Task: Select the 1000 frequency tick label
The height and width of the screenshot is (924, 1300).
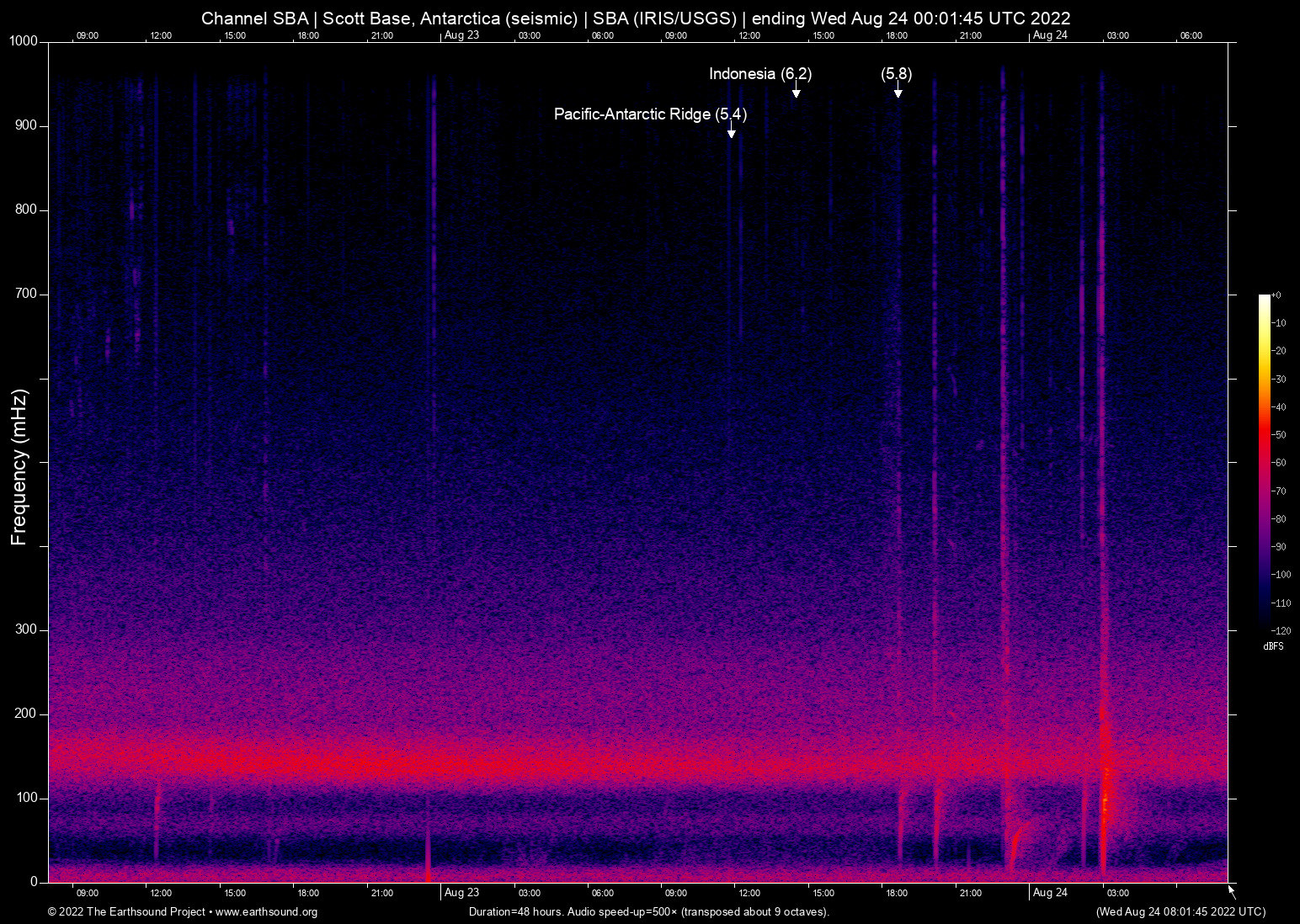Action: pyautogui.click(x=25, y=40)
